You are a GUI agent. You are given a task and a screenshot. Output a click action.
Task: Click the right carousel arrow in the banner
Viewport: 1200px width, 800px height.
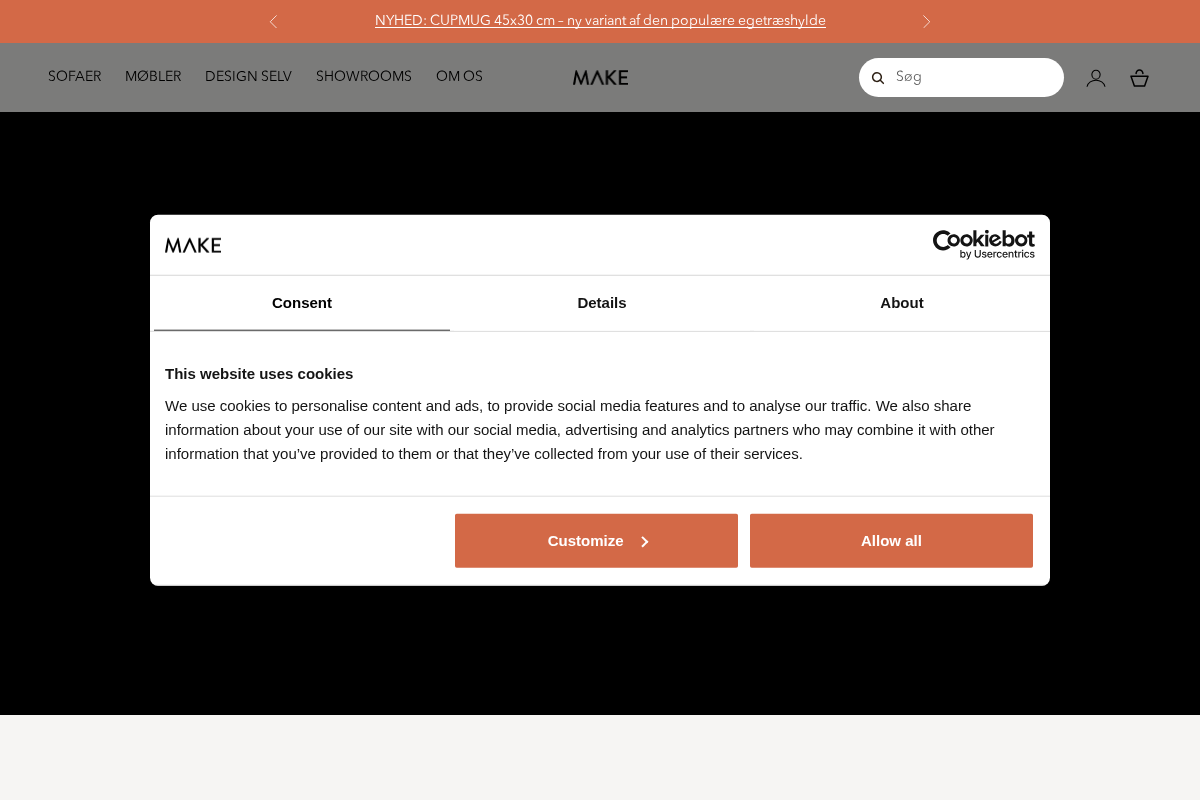(x=927, y=21)
